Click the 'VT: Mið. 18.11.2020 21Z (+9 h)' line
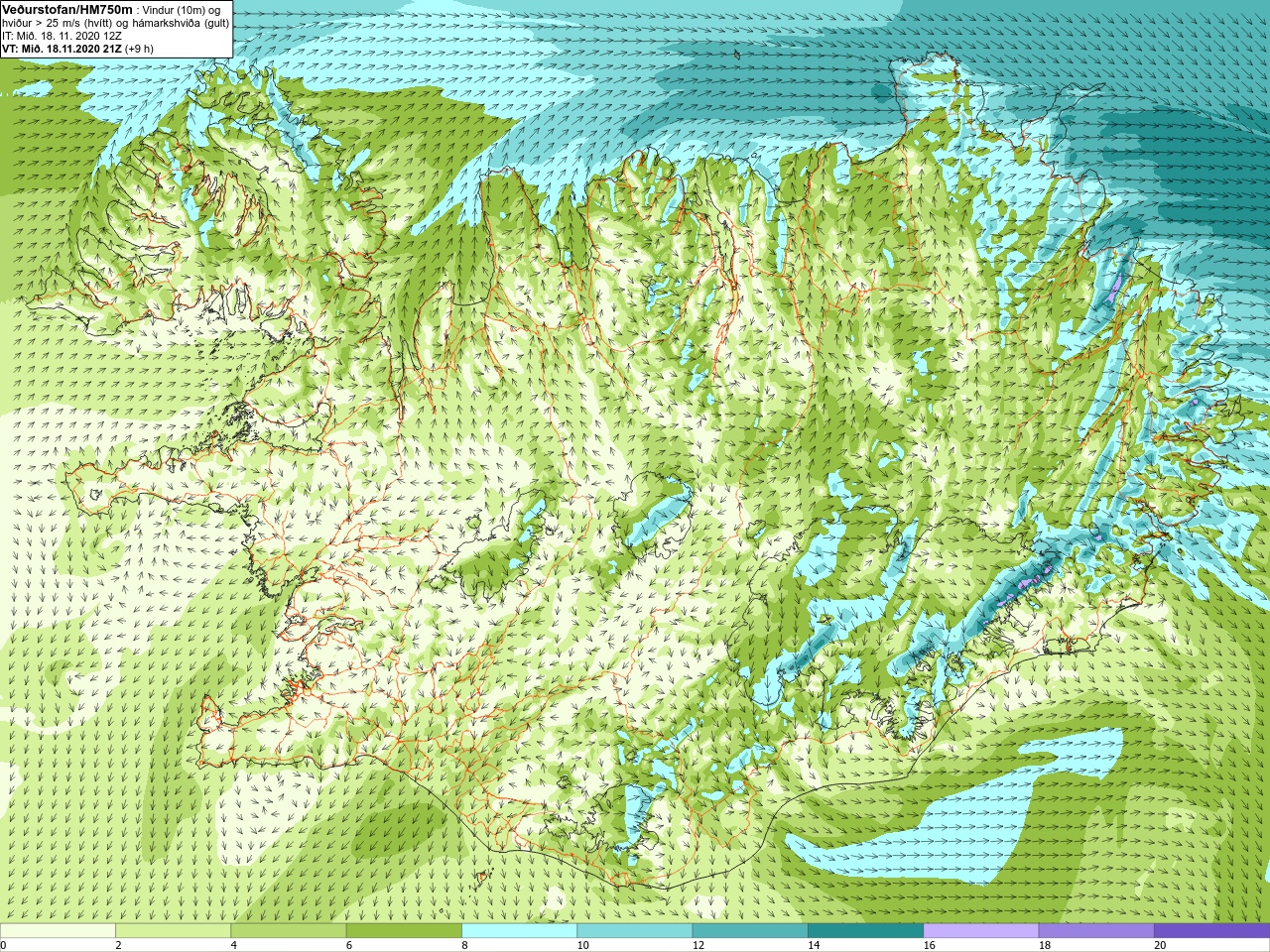This screenshot has height=952, width=1270. [x=77, y=49]
